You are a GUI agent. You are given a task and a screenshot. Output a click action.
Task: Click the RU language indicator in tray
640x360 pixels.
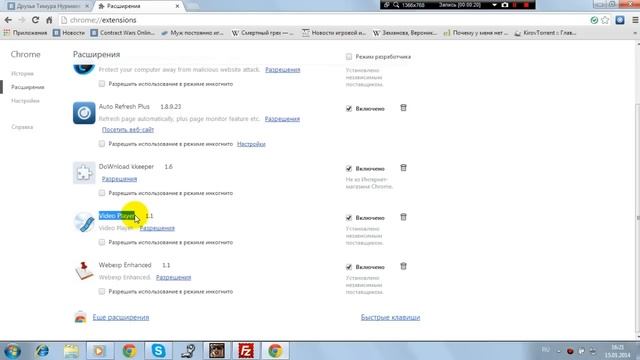(x=545, y=349)
